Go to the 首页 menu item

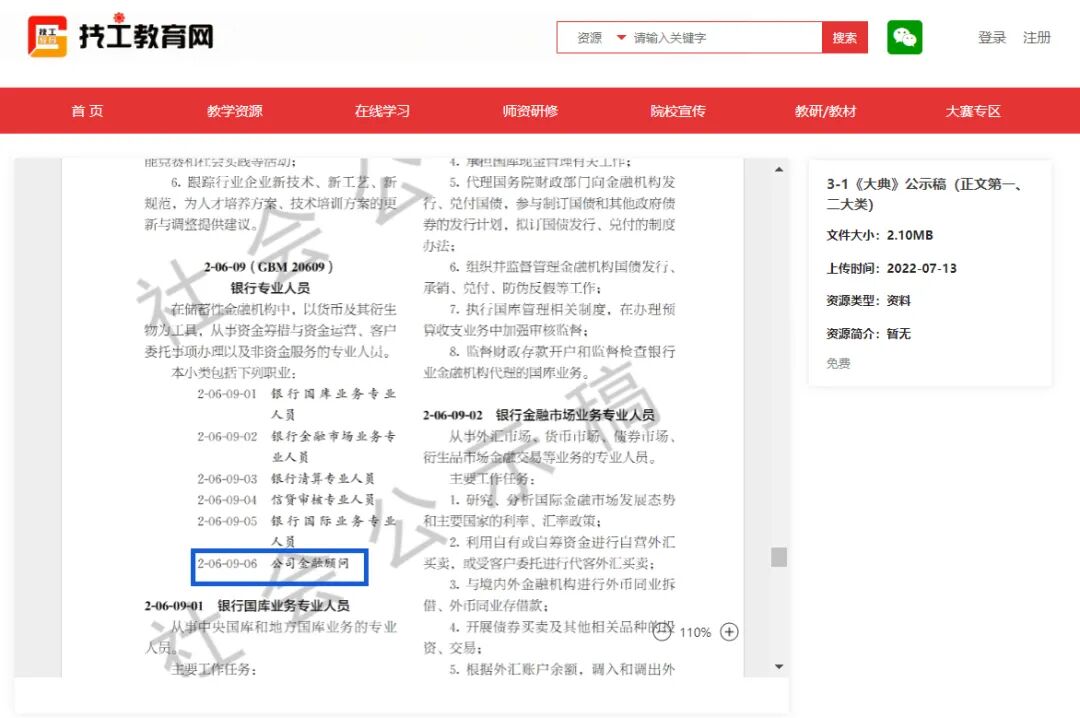point(87,111)
